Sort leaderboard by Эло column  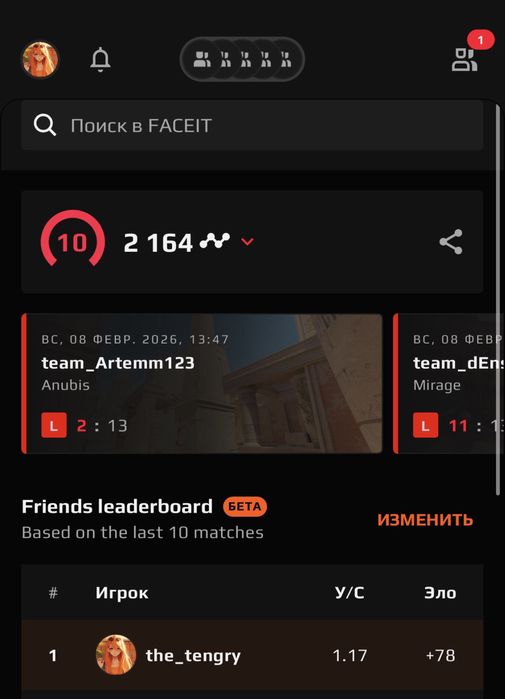tap(440, 593)
